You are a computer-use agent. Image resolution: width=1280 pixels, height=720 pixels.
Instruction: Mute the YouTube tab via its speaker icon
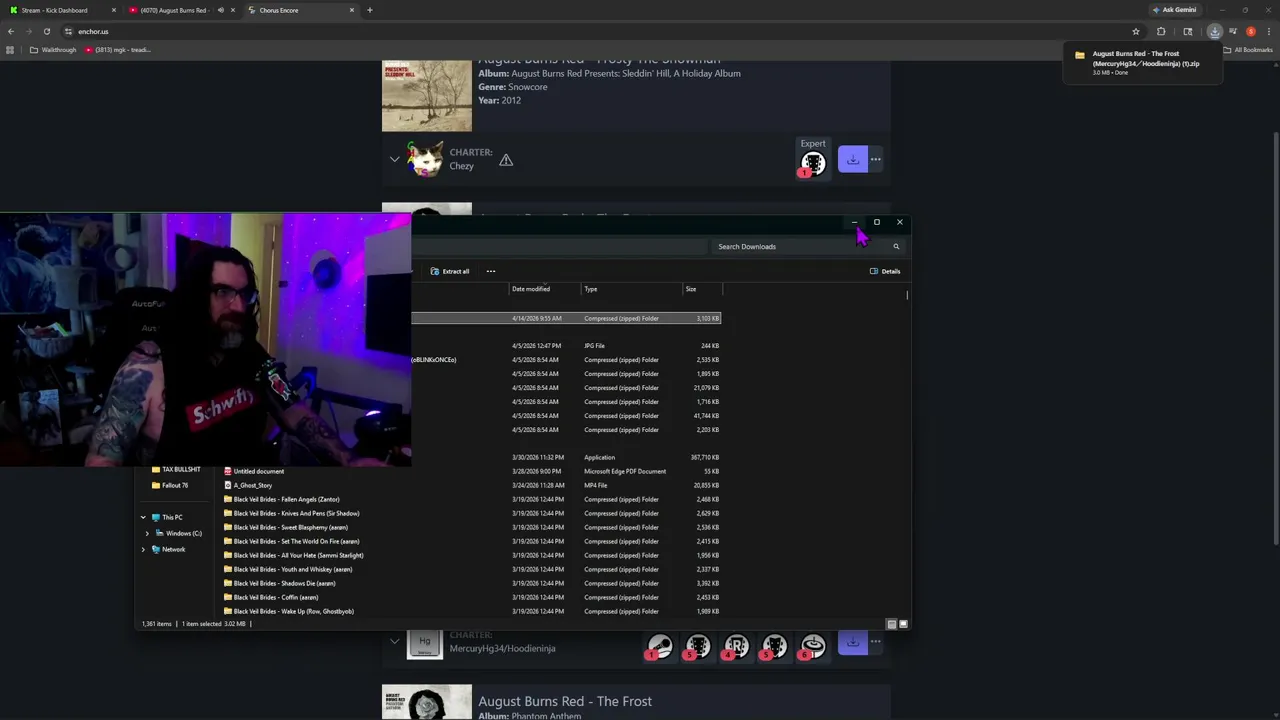(220, 10)
